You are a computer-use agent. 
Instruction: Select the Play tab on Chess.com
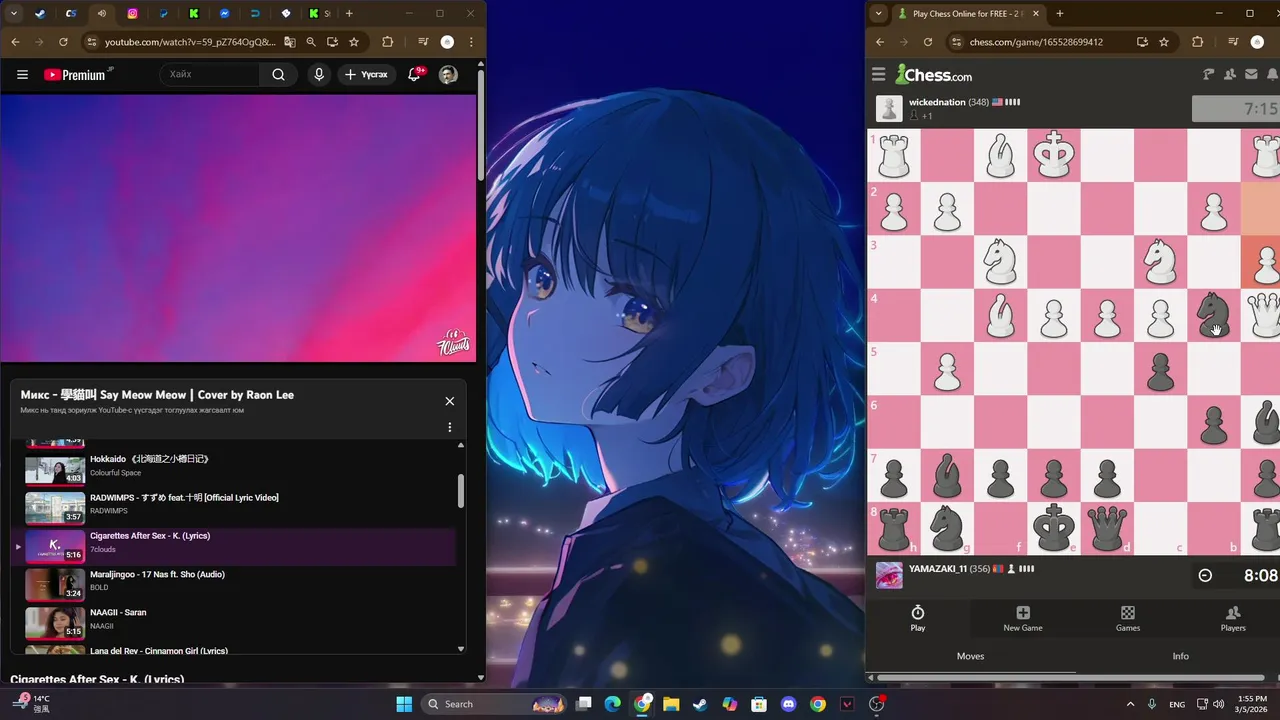point(918,619)
